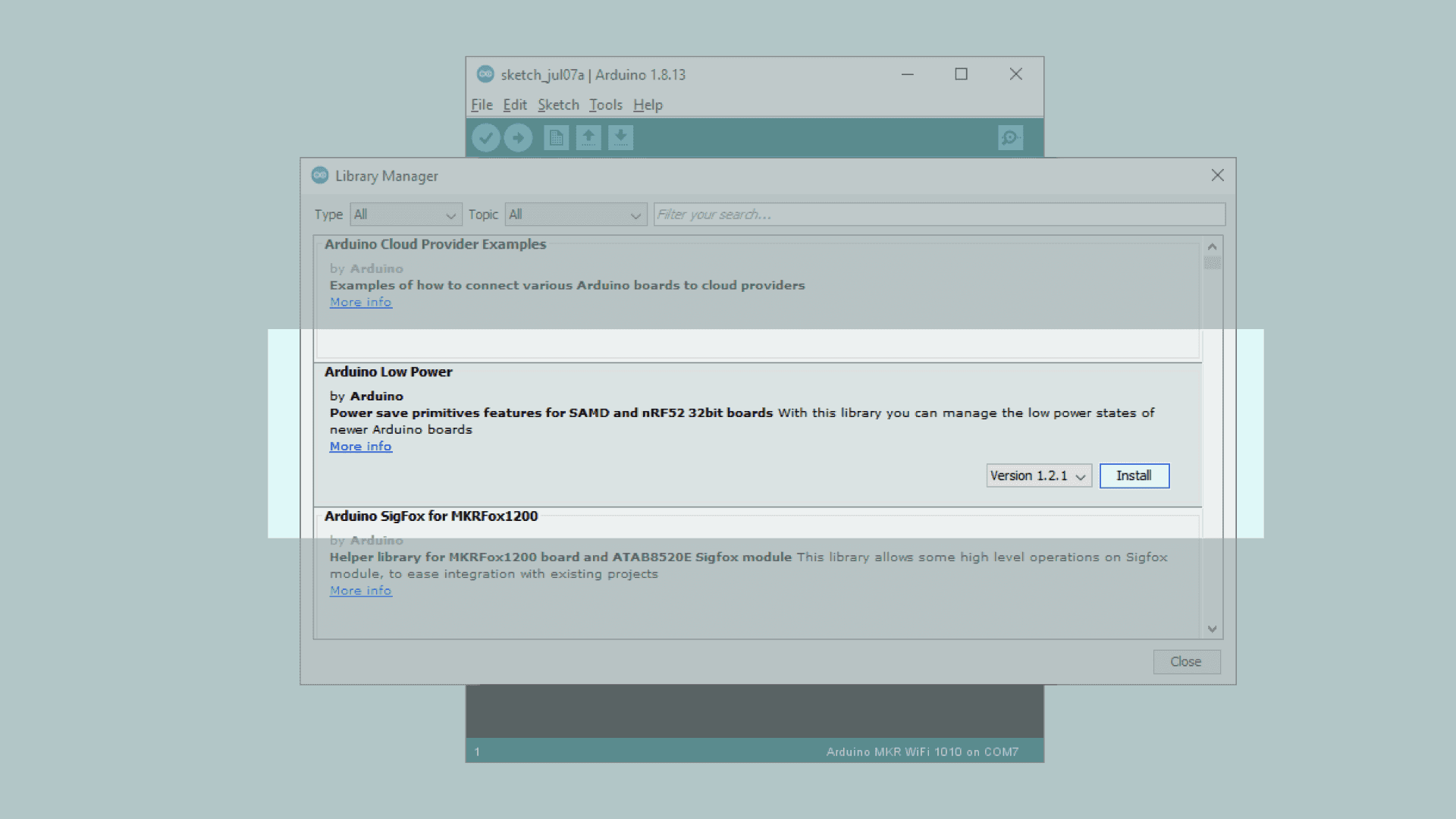Click scrollbar up arrow in library list
Image resolution: width=1456 pixels, height=819 pixels.
(x=1212, y=247)
